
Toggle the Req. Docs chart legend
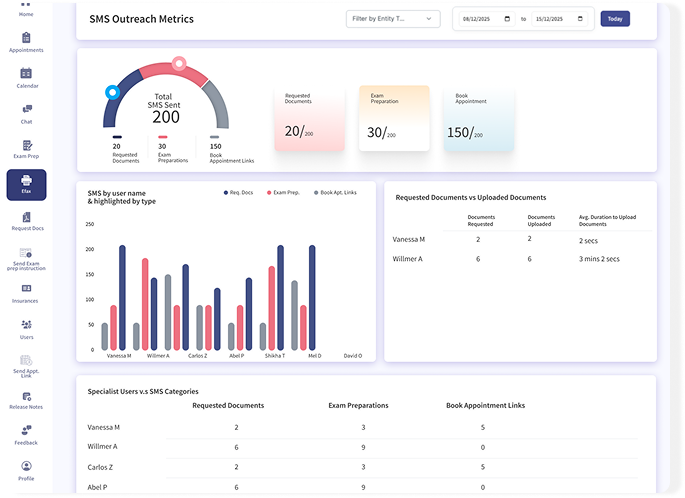(239, 193)
